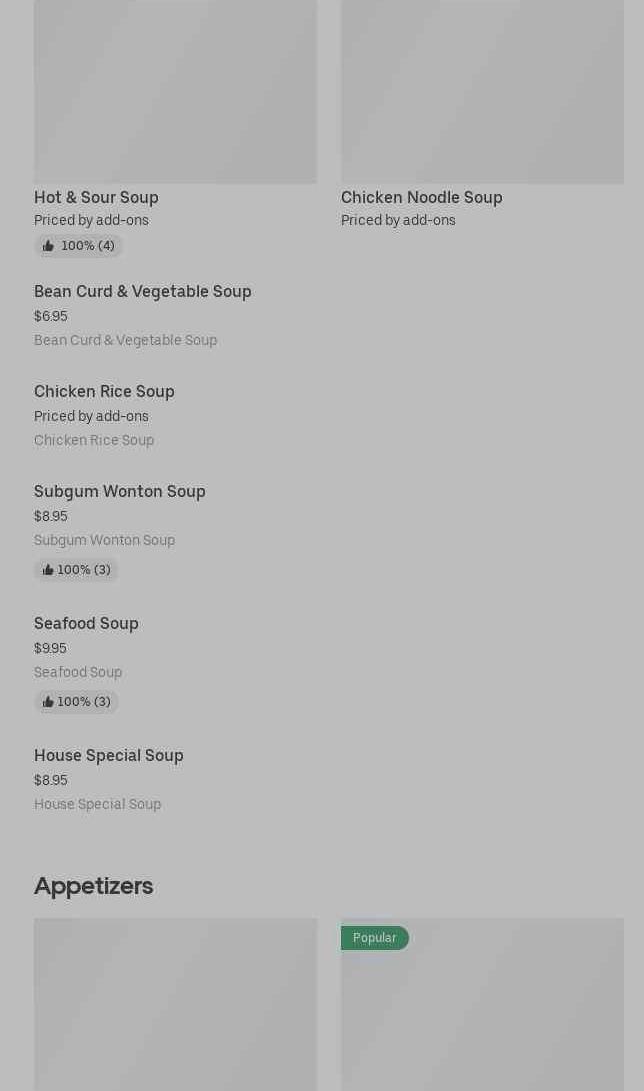Click the $6.95 Bean Curd soup price
The height and width of the screenshot is (1091, 644).
[x=51, y=316]
